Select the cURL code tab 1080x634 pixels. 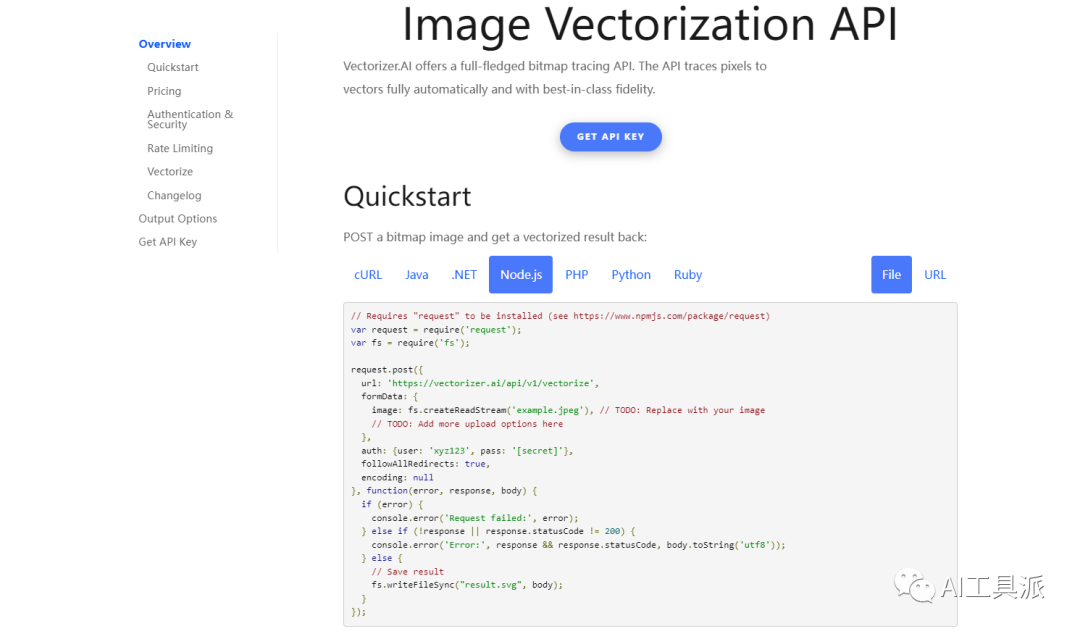click(368, 275)
